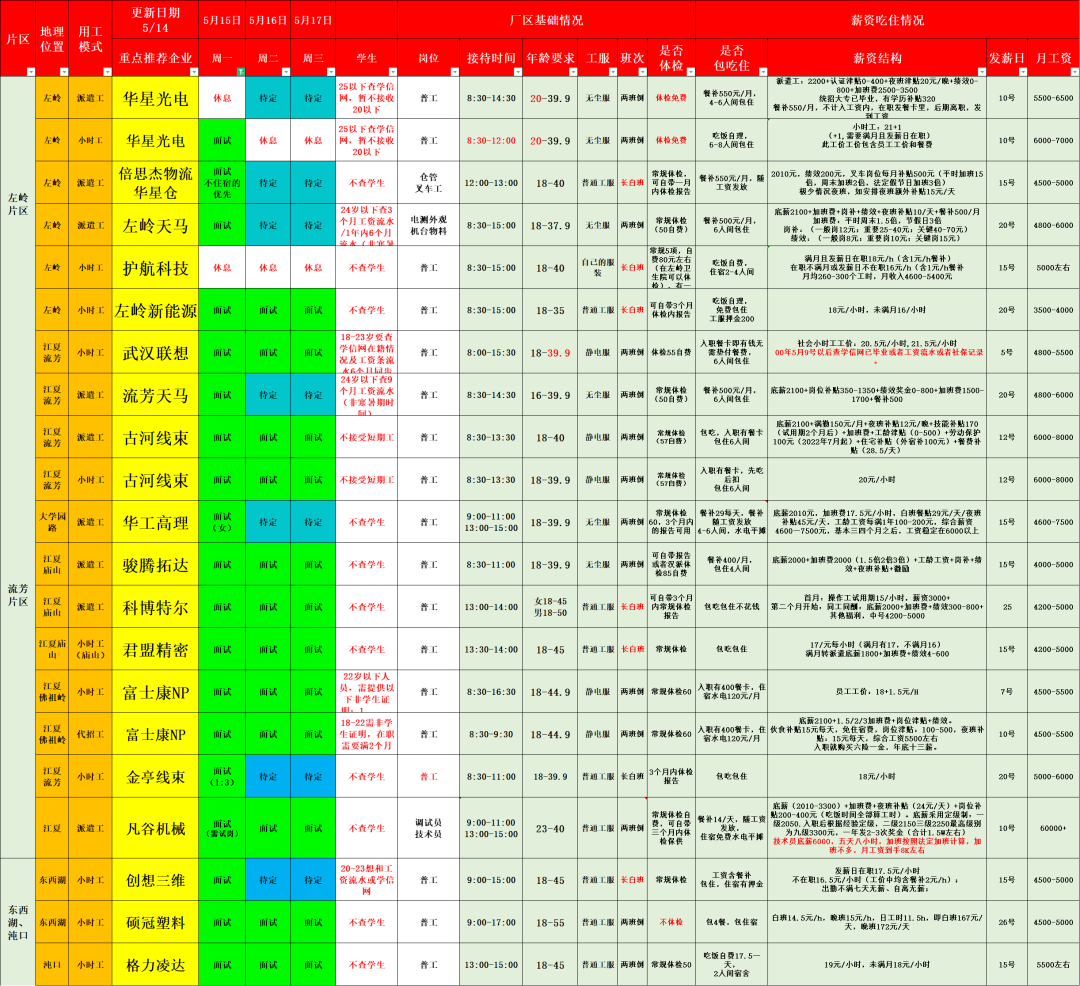Click the 面试(女) Monday cell for 华工高理
The image size is (1080, 986).
(x=222, y=522)
